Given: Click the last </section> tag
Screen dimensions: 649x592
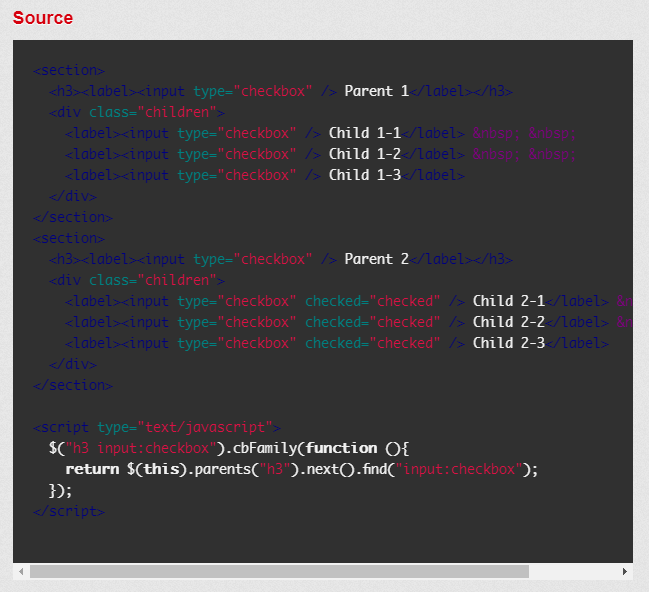Looking at the screenshot, I should (x=73, y=385).
